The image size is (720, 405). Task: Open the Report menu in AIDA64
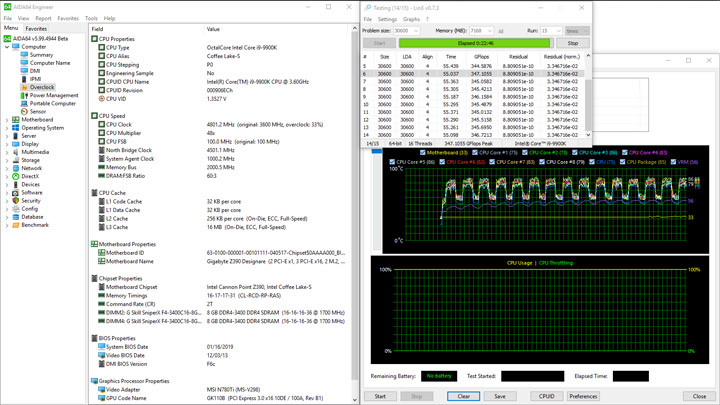tap(43, 18)
